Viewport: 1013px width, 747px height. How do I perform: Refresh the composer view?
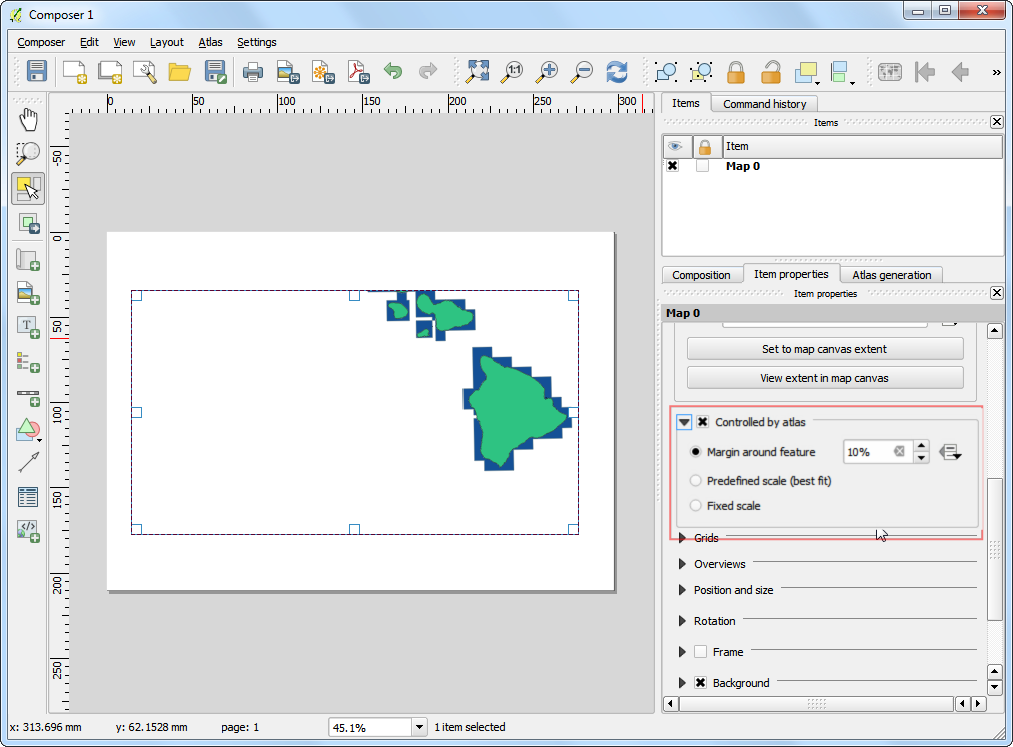(617, 71)
